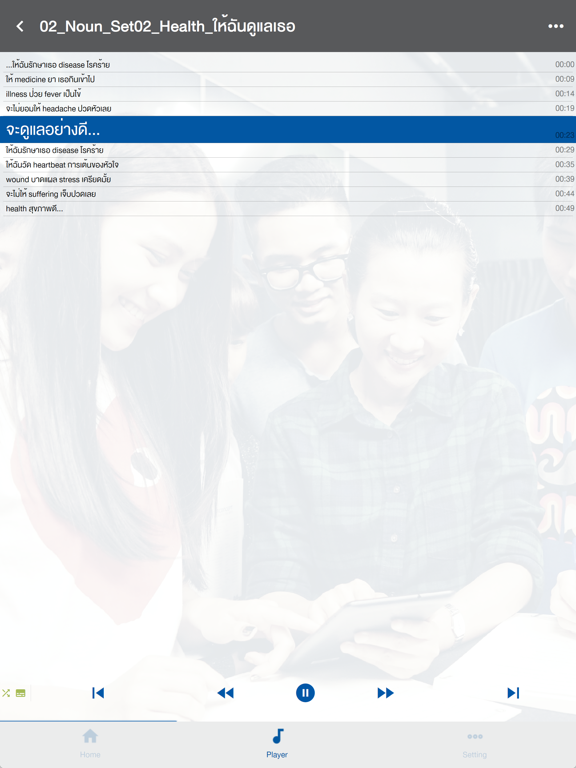Select lyric line 'ให้ medicine ยา เธอกินเข้าไป'

[288, 79]
